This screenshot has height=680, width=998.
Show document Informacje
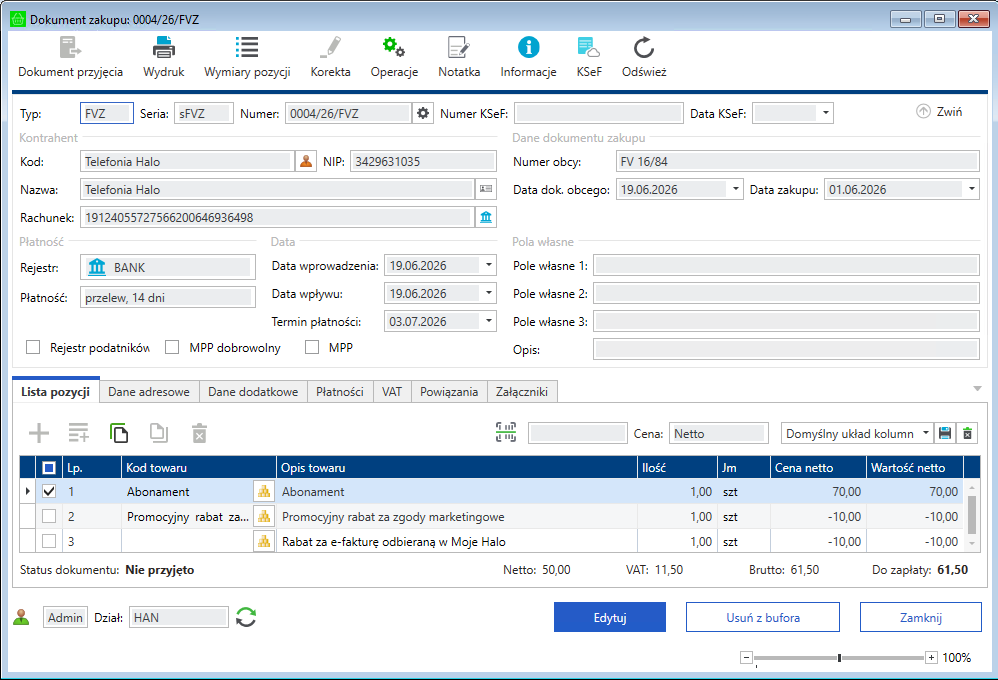[x=528, y=57]
